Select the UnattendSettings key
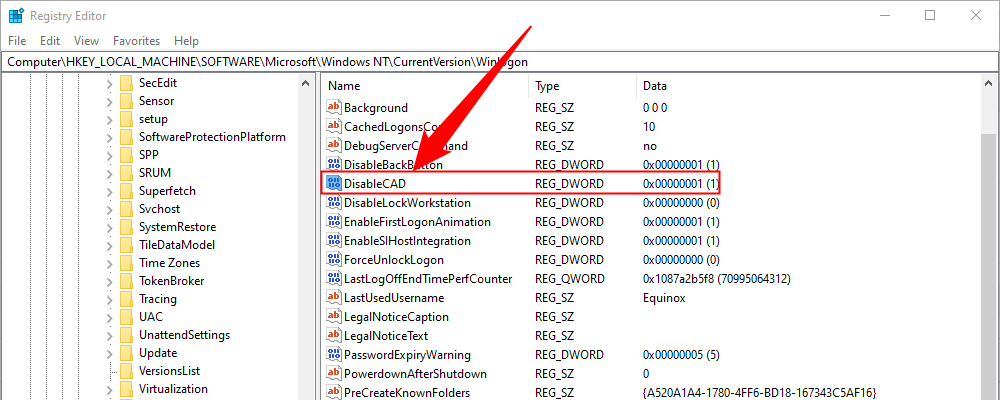 (x=184, y=335)
